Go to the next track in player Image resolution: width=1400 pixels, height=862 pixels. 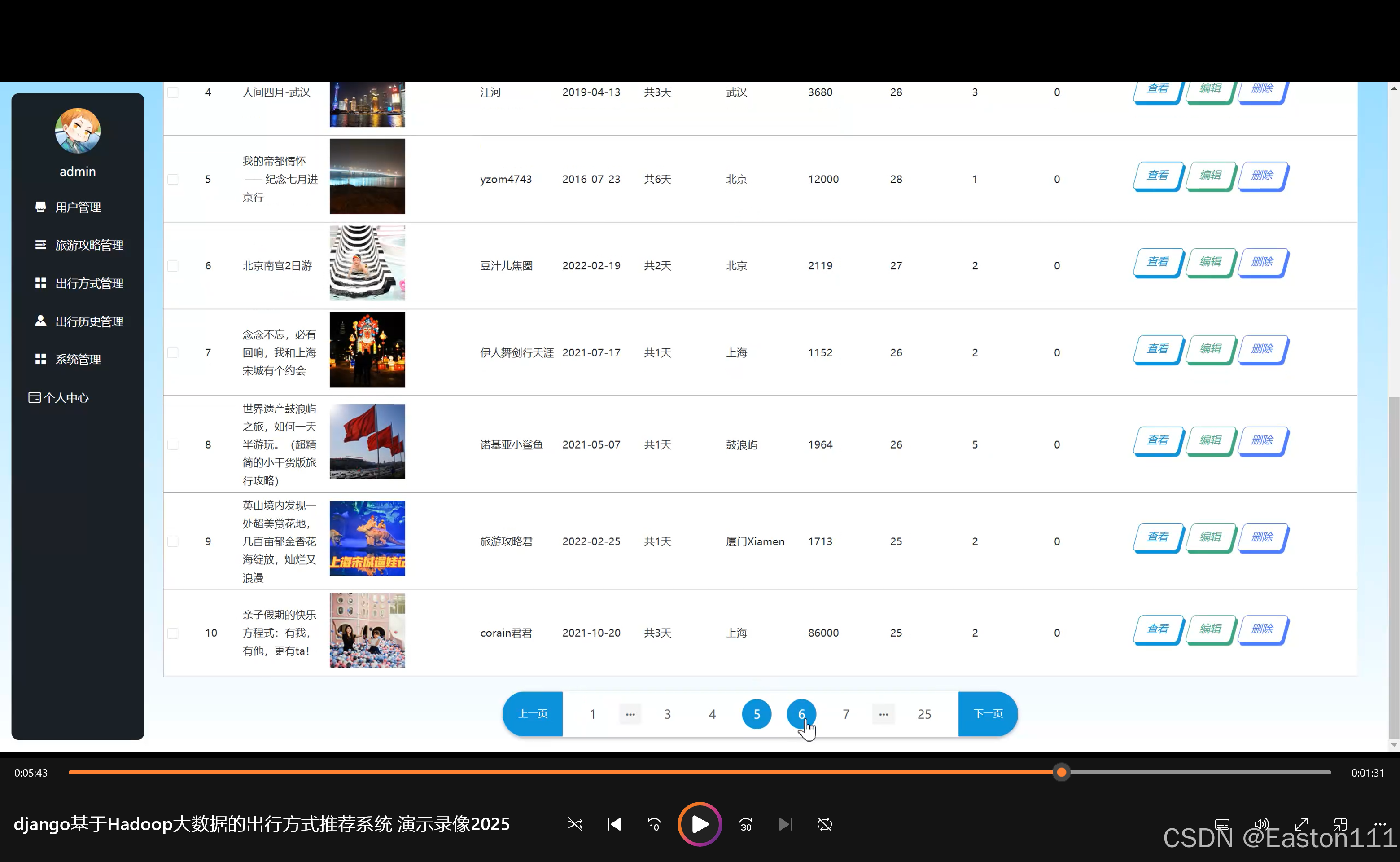[x=785, y=824]
